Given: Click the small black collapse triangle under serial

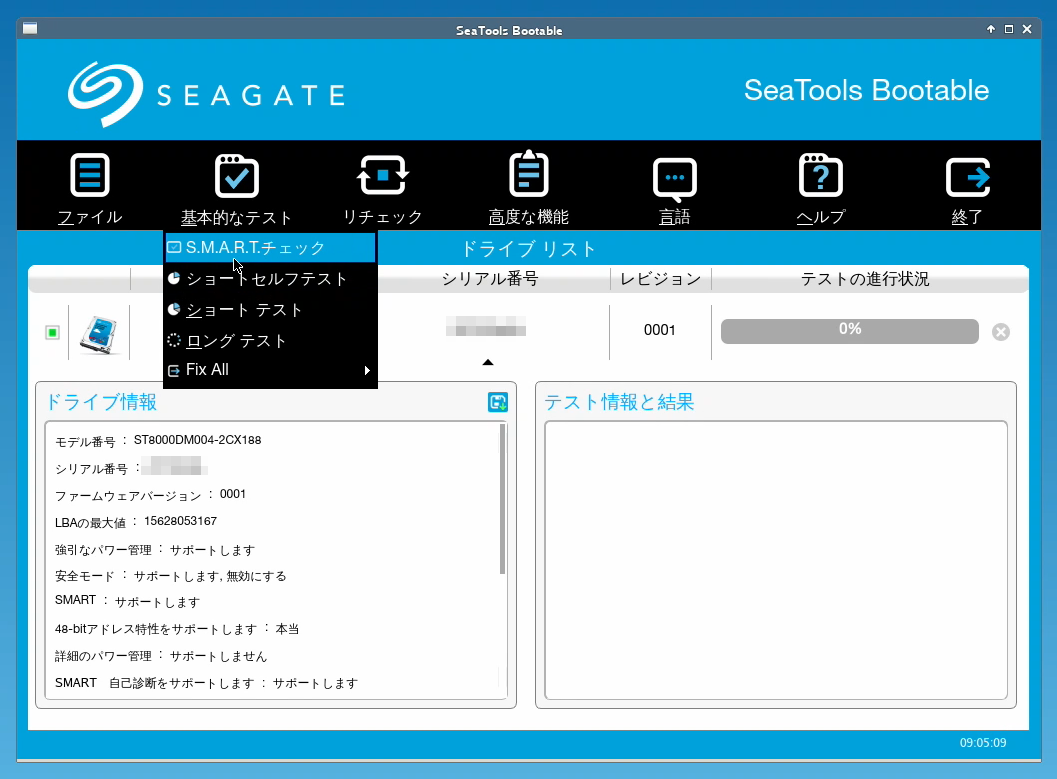Looking at the screenshot, I should click(x=488, y=363).
